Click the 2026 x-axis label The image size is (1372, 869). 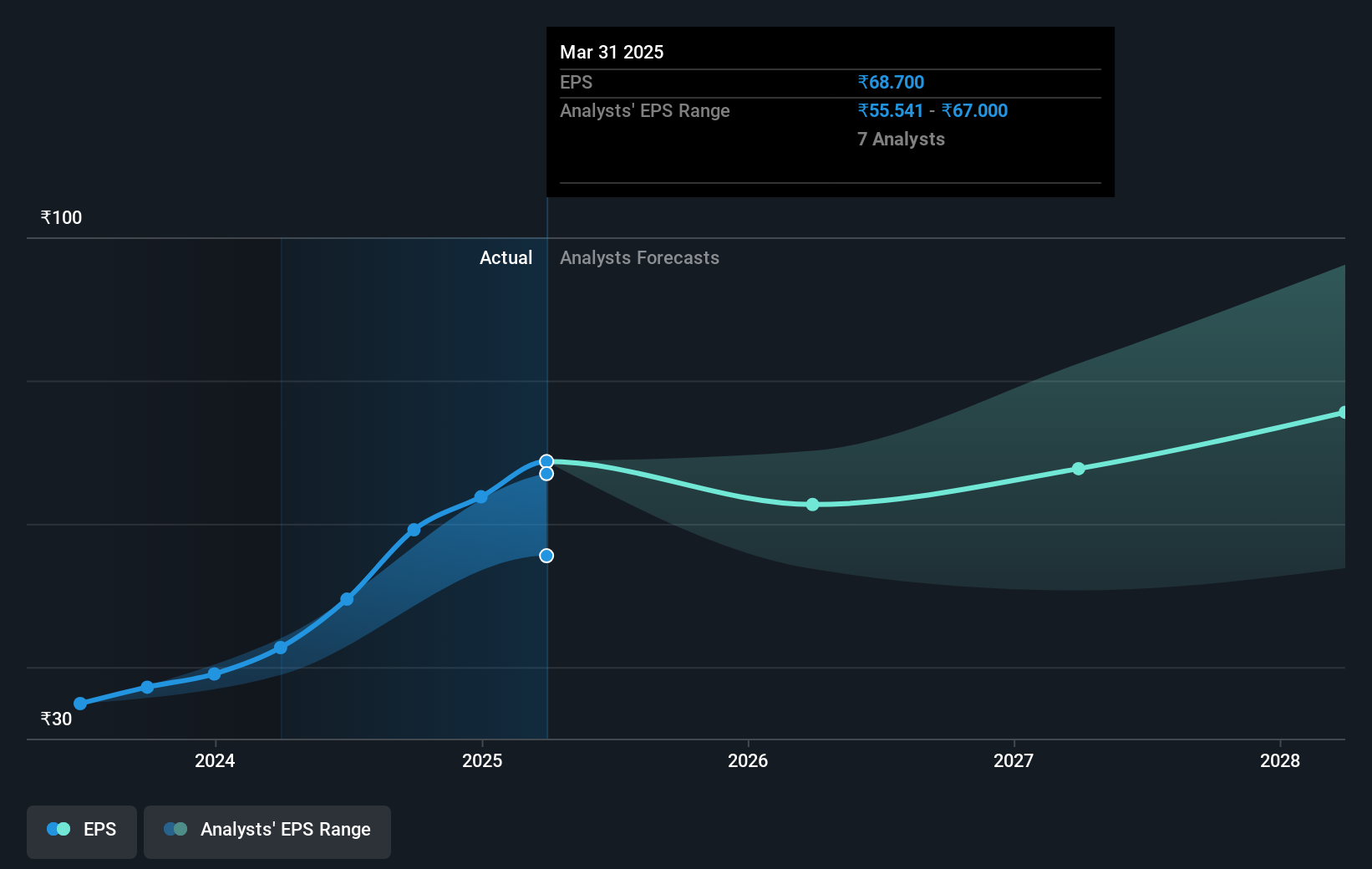point(748,760)
